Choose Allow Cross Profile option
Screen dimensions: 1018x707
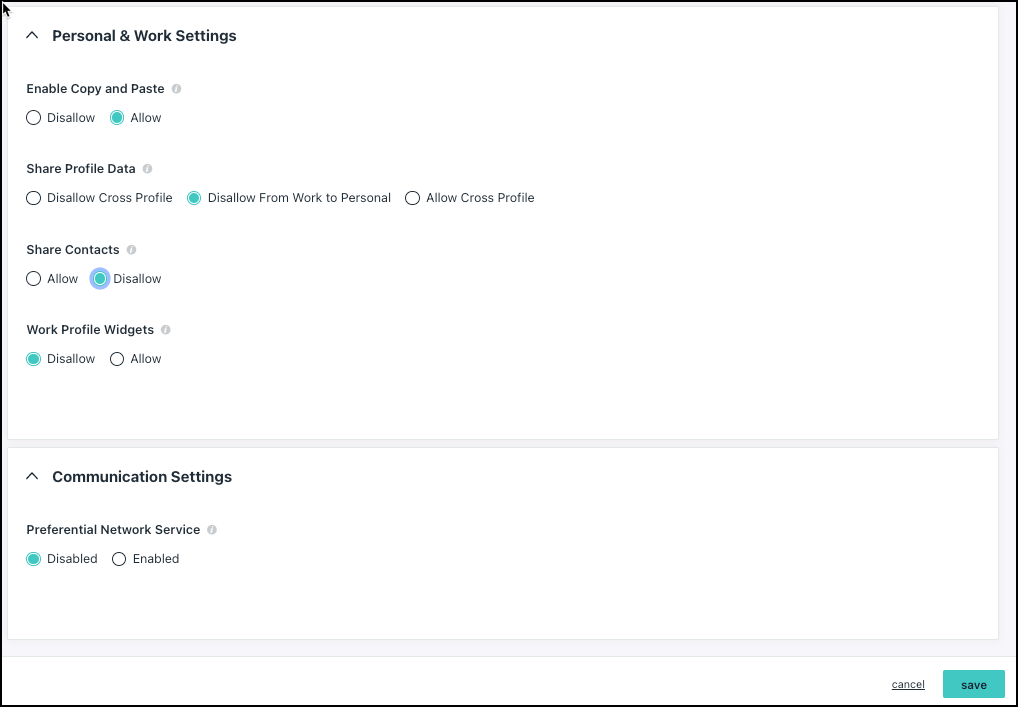(413, 198)
